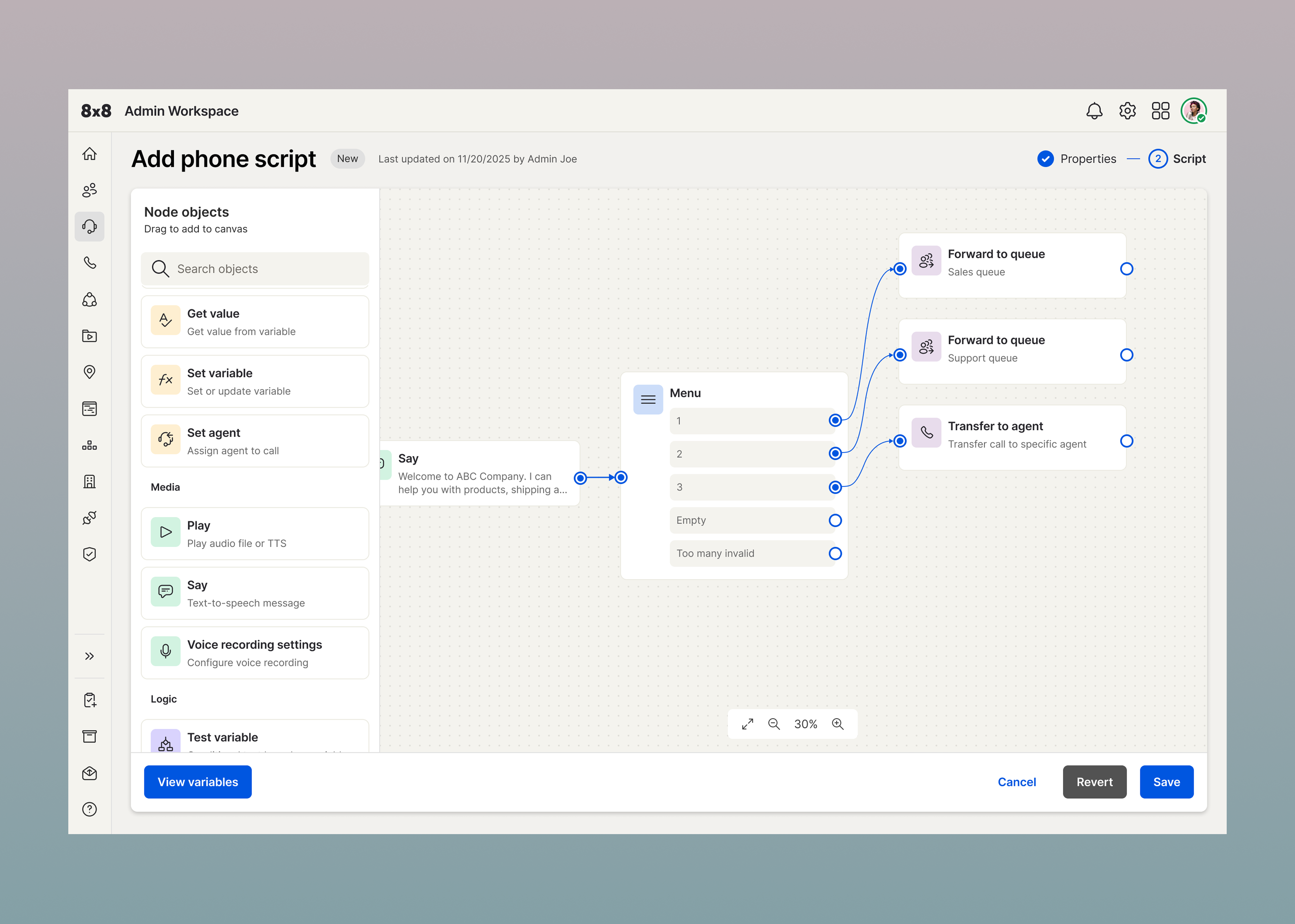Click the help question mark icon in sidebar
This screenshot has height=924, width=1295.
[x=89, y=809]
